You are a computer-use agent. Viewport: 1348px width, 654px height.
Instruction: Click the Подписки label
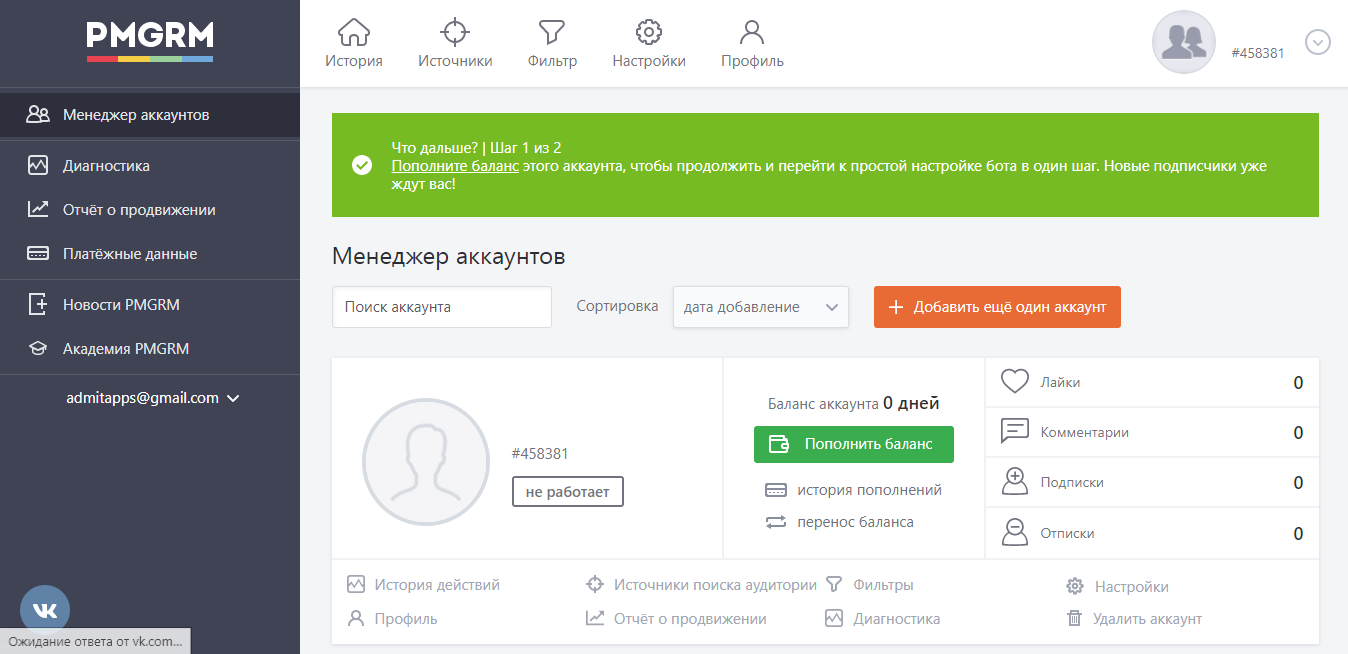click(x=1072, y=482)
